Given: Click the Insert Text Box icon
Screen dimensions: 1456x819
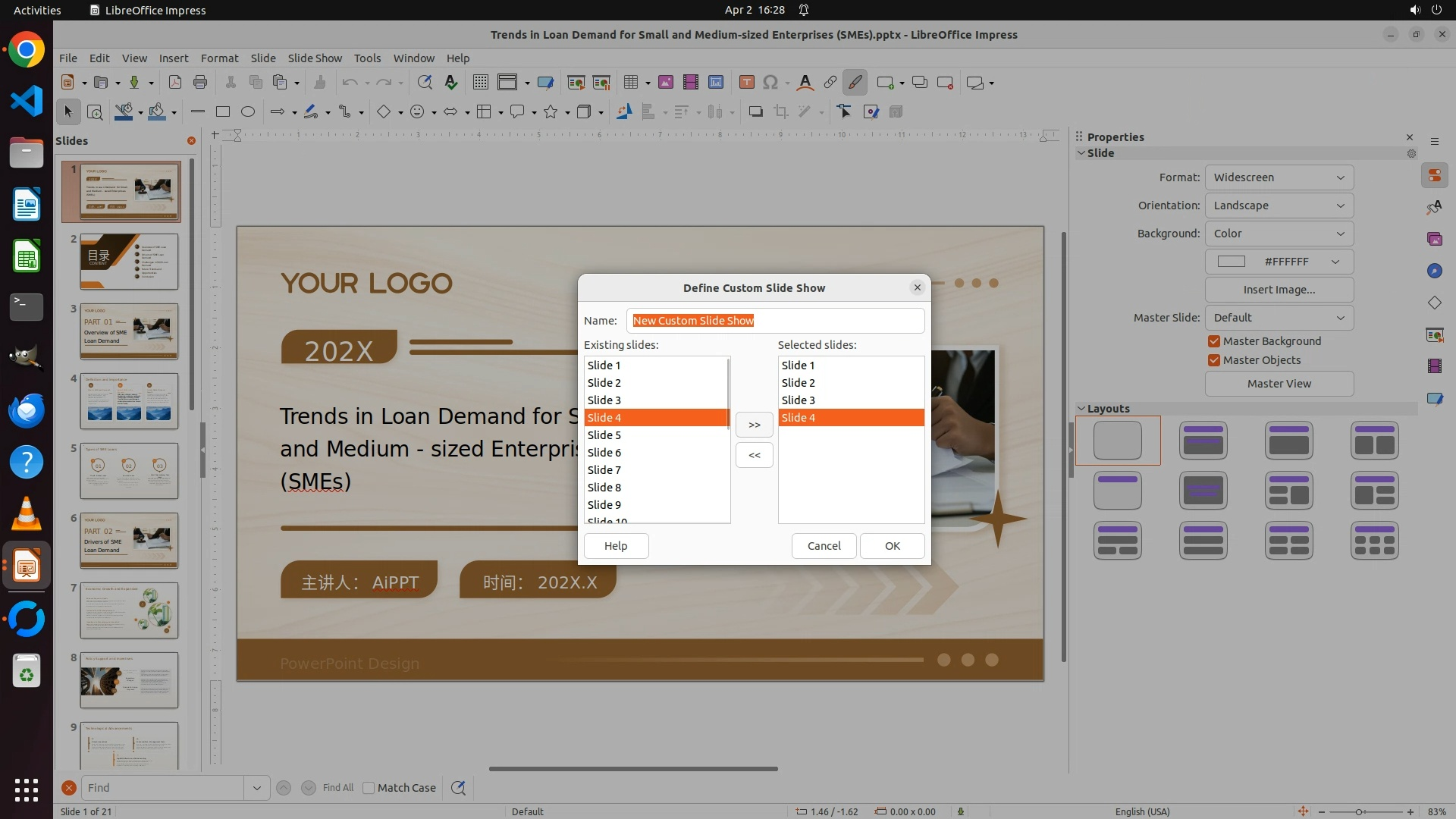Looking at the screenshot, I should (x=746, y=83).
